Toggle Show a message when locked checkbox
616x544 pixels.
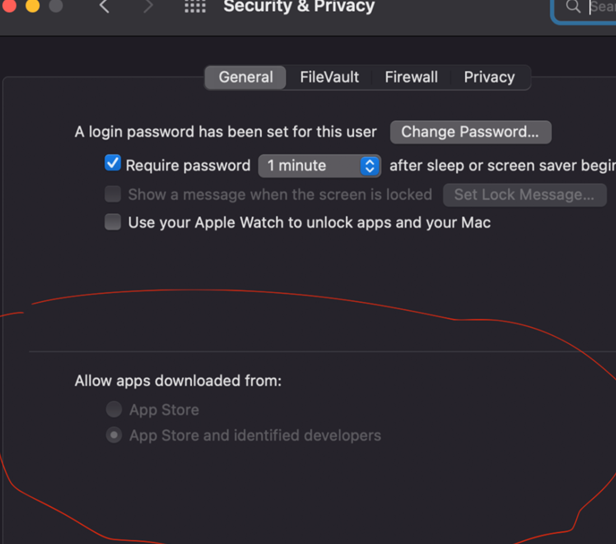pyautogui.click(x=113, y=194)
